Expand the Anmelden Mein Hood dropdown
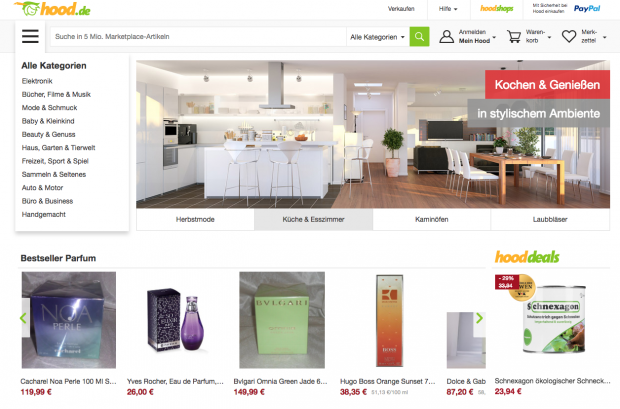Image resolution: width=620 pixels, height=409 pixels. pos(477,37)
